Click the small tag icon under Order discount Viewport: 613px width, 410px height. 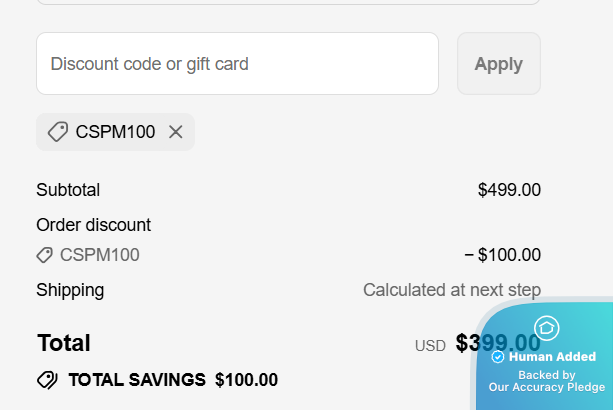tap(44, 255)
